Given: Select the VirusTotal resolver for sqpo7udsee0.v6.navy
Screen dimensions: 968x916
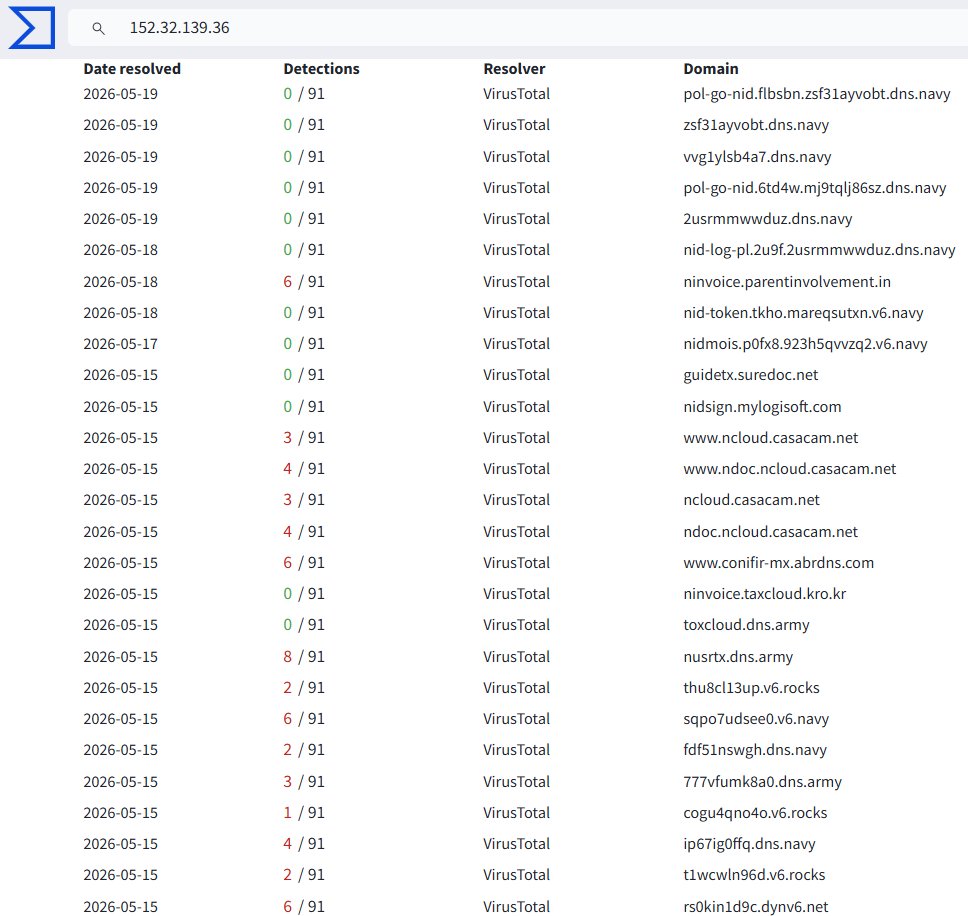Looking at the screenshot, I should pyautogui.click(x=516, y=718).
